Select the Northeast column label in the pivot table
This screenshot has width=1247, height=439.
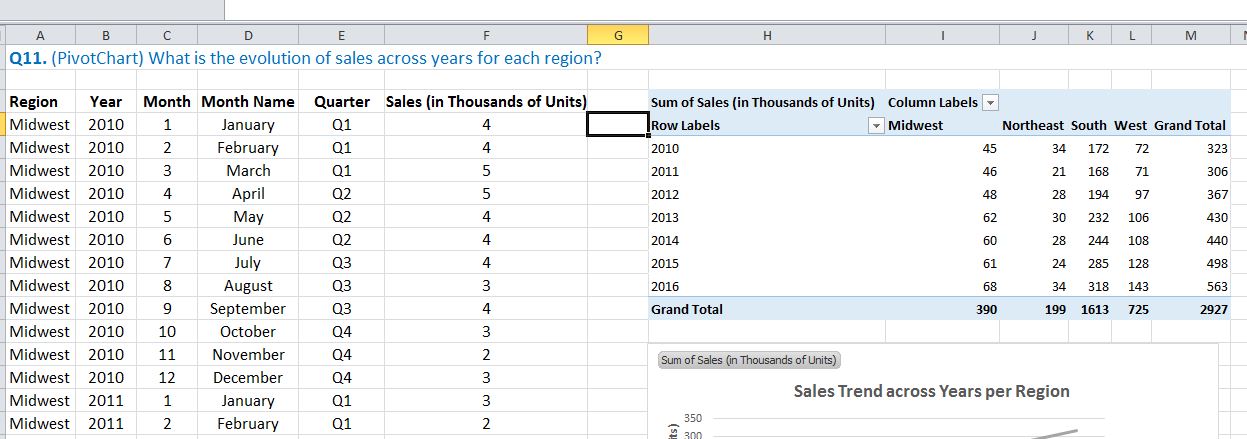1032,125
